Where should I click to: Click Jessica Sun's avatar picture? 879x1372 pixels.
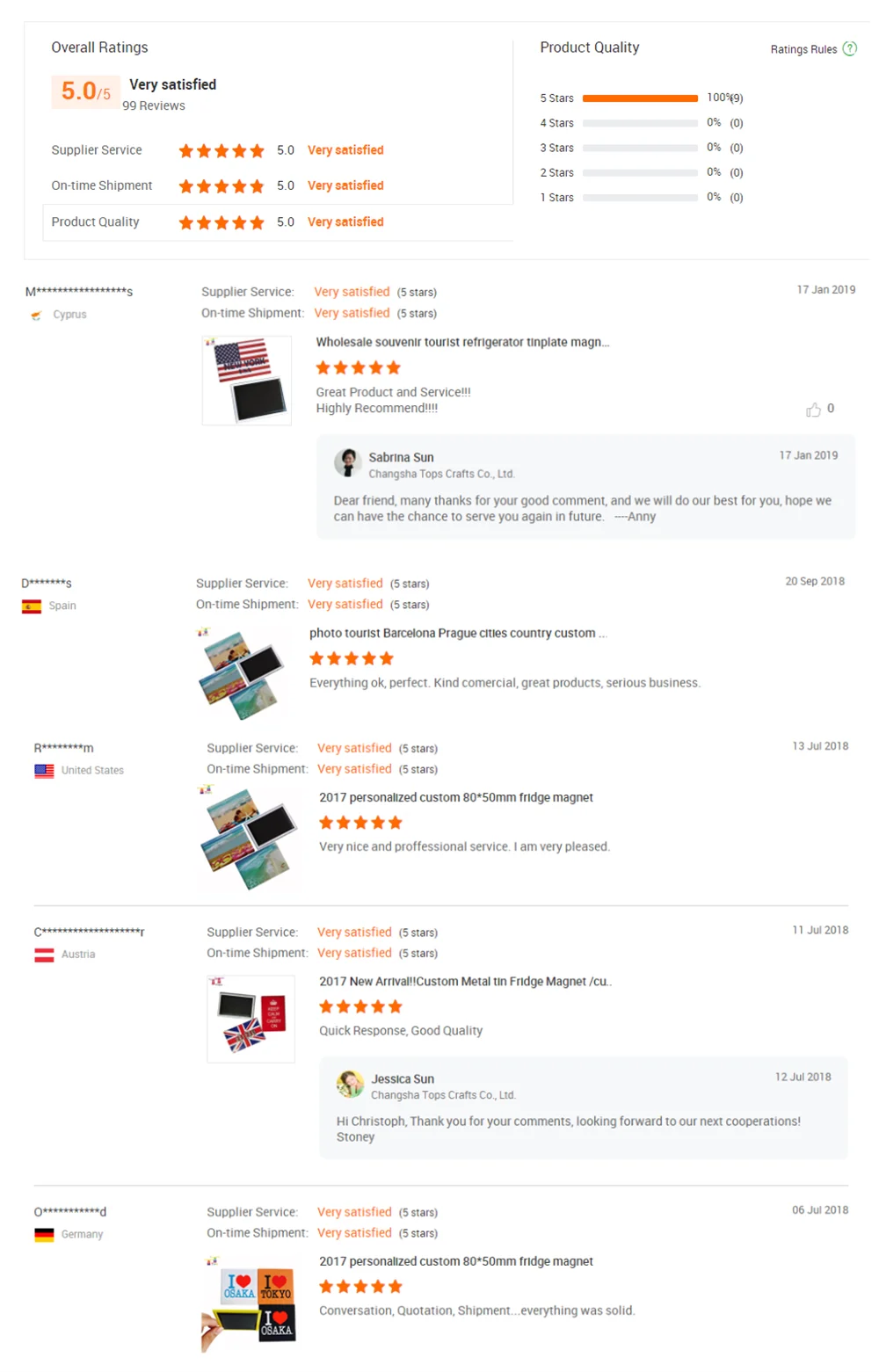351,1084
